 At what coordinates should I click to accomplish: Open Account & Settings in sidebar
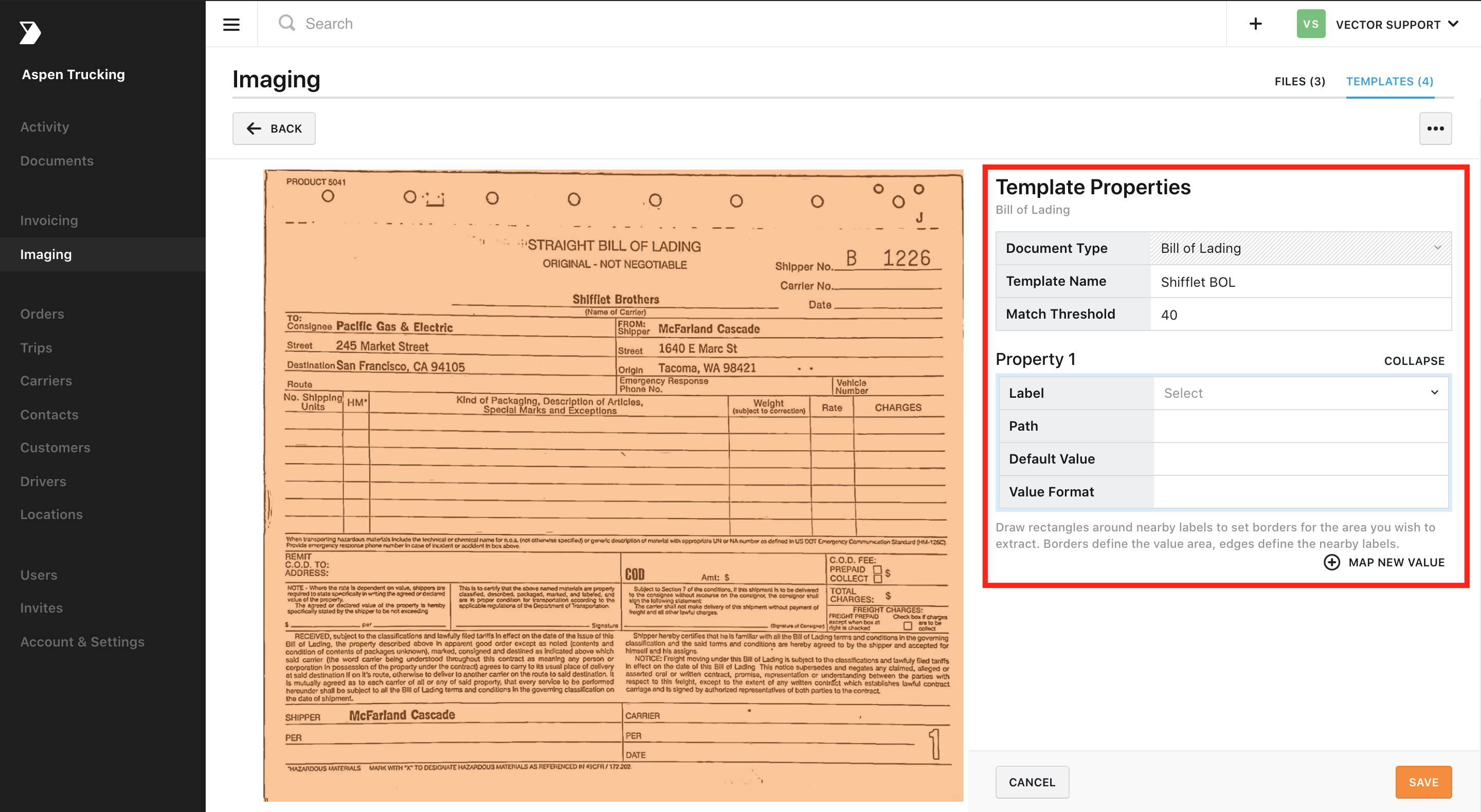82,642
